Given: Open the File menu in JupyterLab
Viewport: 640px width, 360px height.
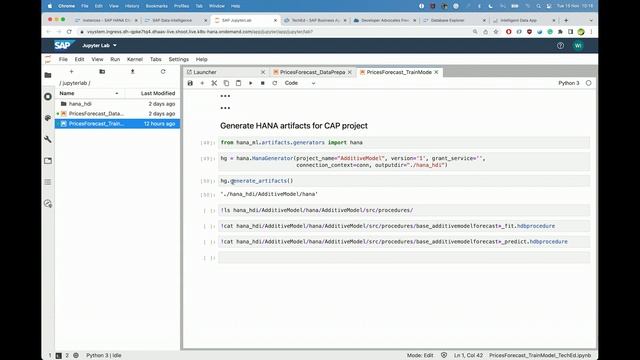Looking at the screenshot, I should (63, 59).
